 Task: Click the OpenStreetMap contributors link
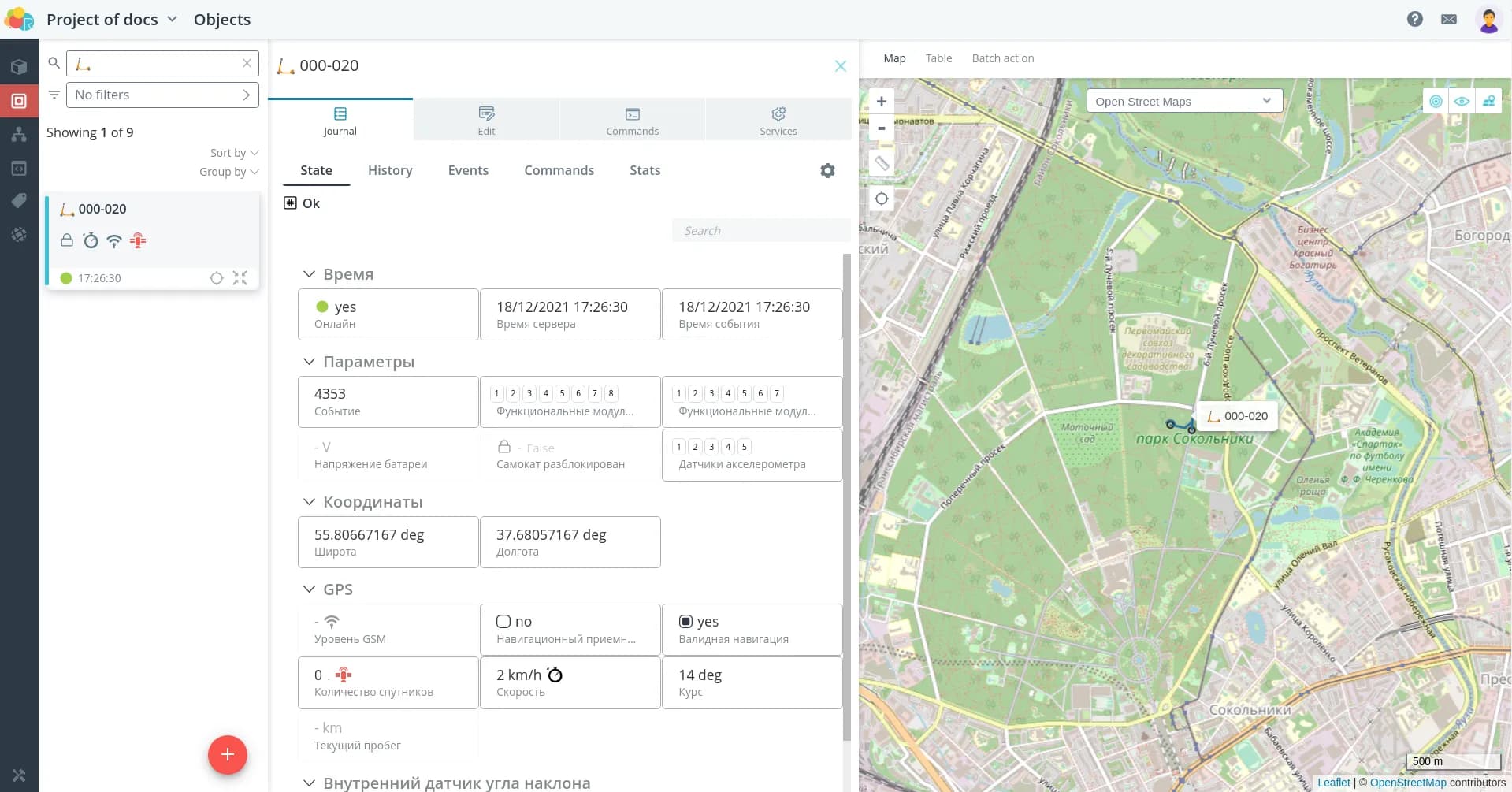click(1408, 783)
